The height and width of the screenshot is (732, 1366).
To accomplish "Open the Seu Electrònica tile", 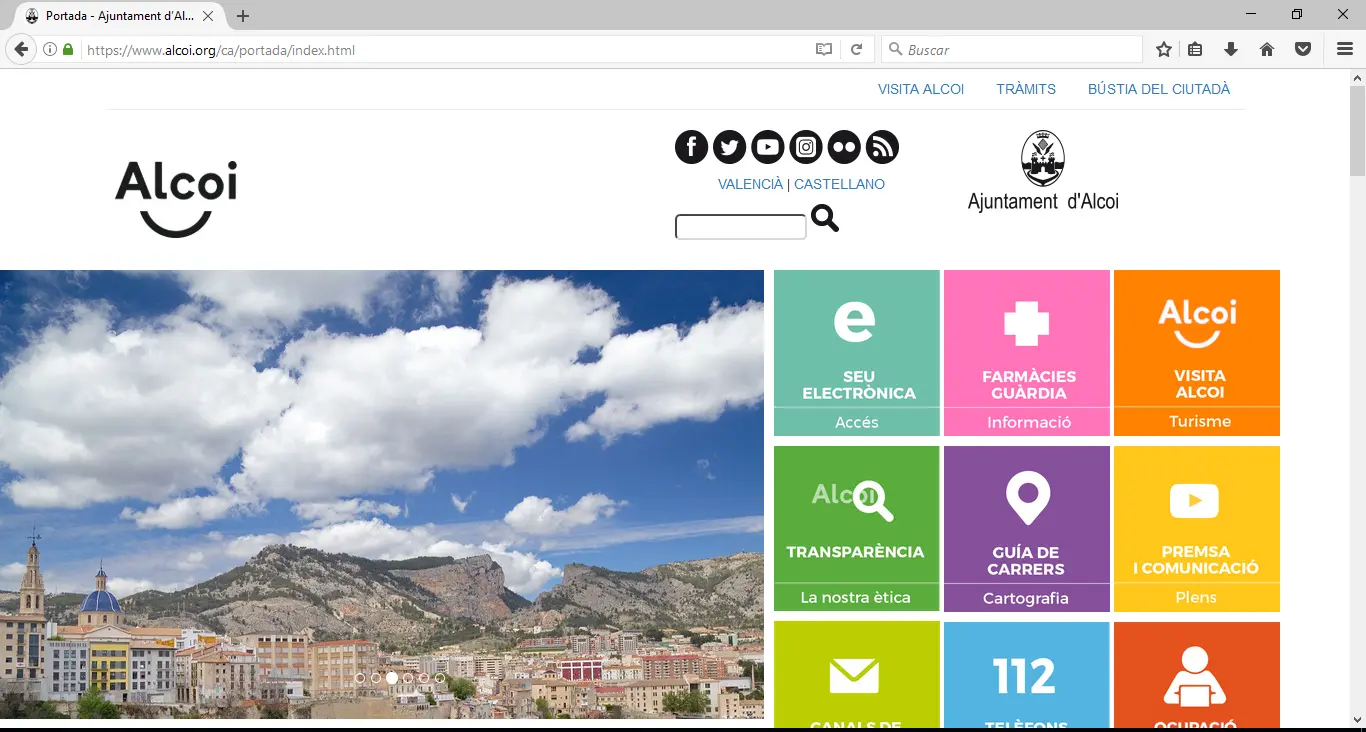I will point(857,352).
